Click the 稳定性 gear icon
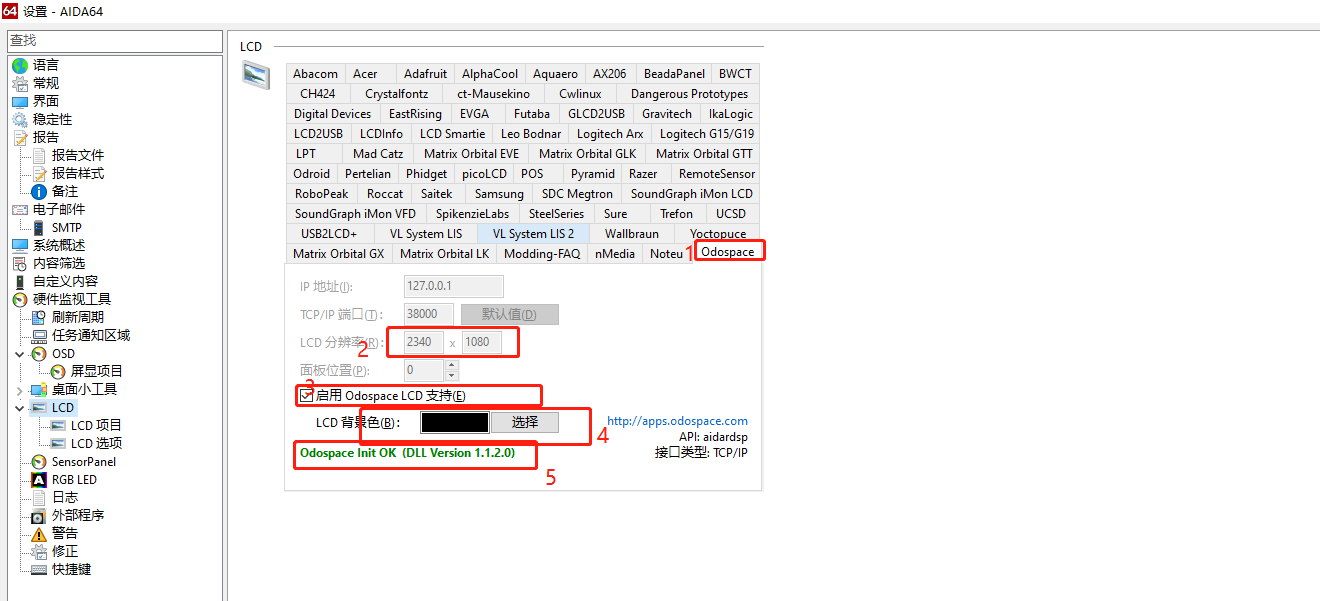 (20, 119)
